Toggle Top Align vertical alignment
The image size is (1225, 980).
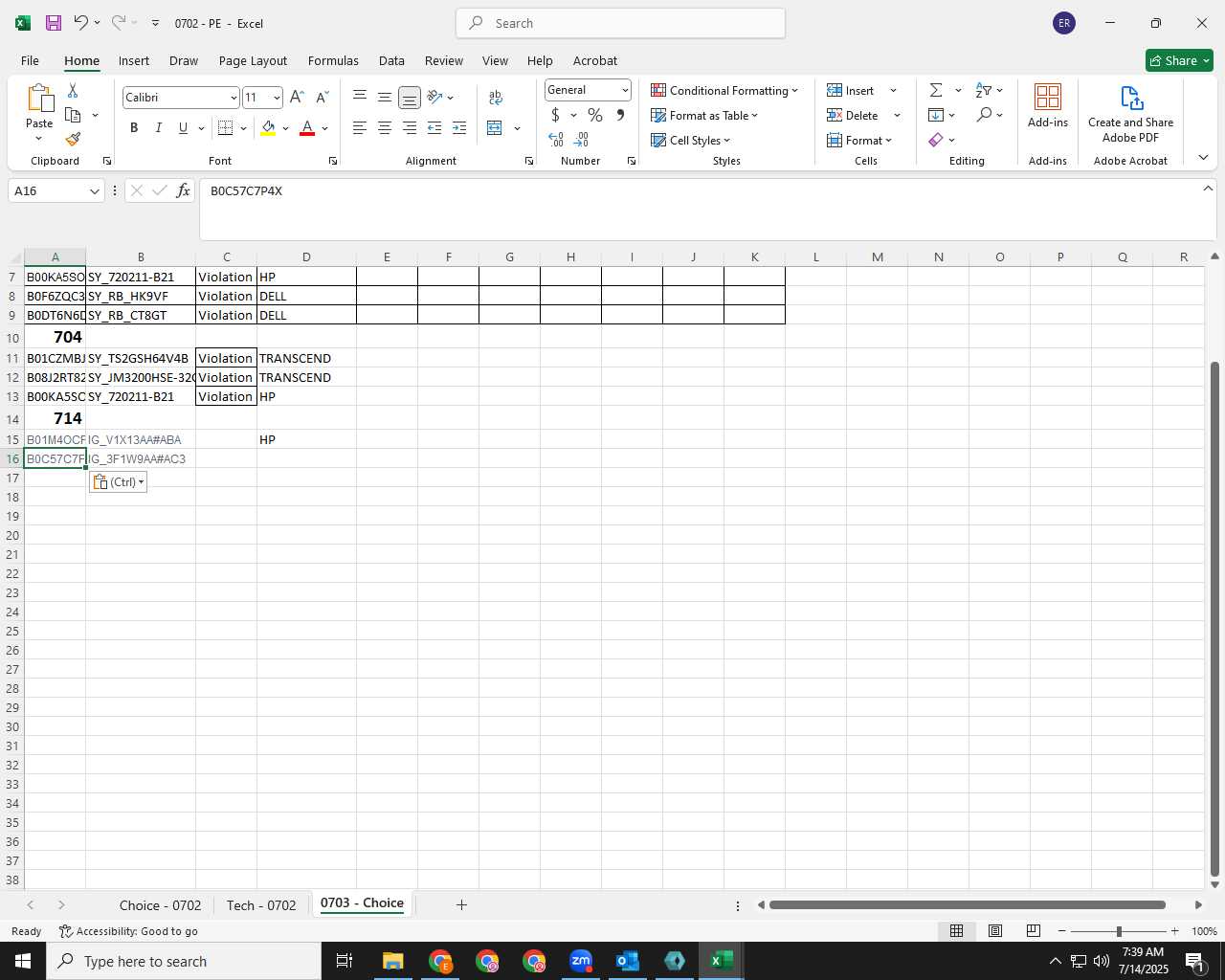pos(360,97)
